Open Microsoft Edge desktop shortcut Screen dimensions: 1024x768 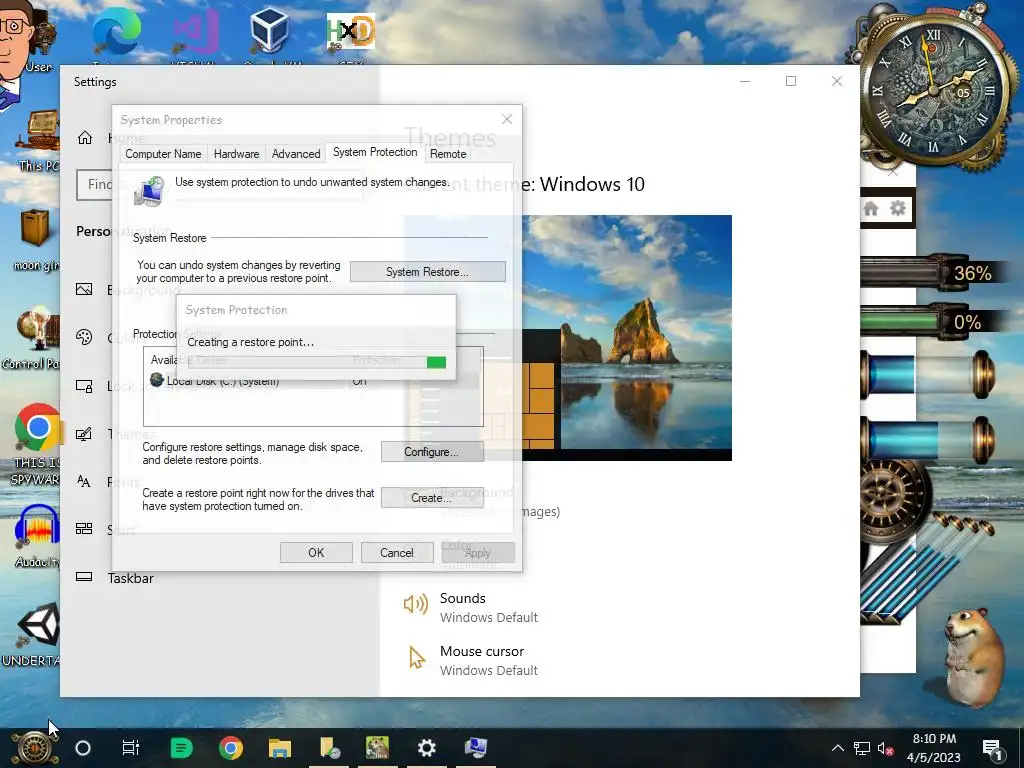click(x=116, y=33)
